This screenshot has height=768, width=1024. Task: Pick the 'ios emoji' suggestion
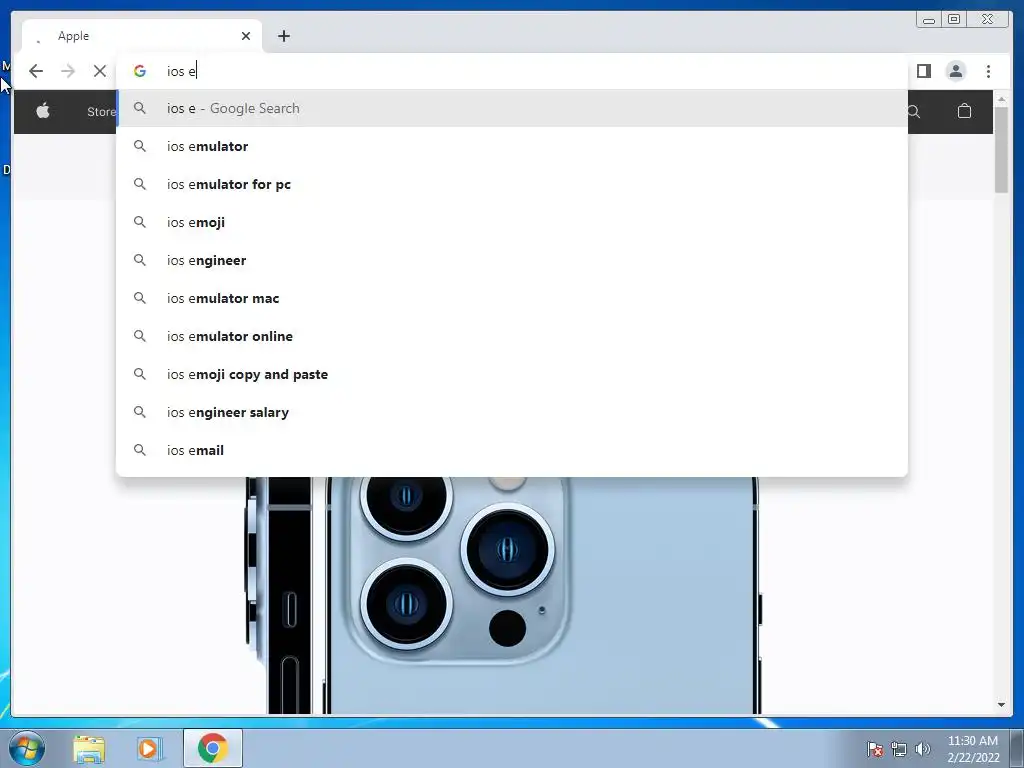point(512,222)
